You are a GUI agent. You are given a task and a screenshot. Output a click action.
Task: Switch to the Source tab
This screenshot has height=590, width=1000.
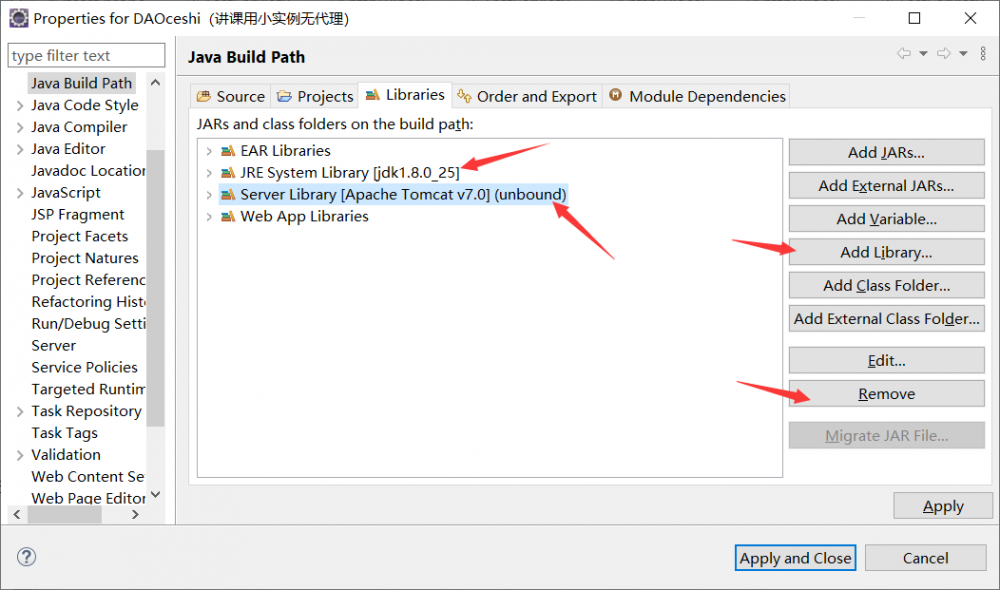231,96
